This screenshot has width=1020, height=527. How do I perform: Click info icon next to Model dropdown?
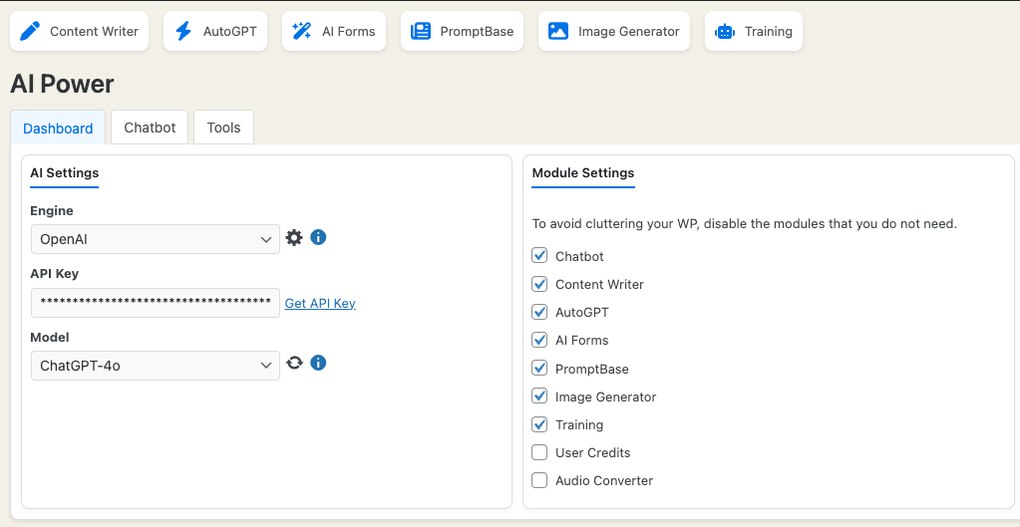(x=318, y=363)
